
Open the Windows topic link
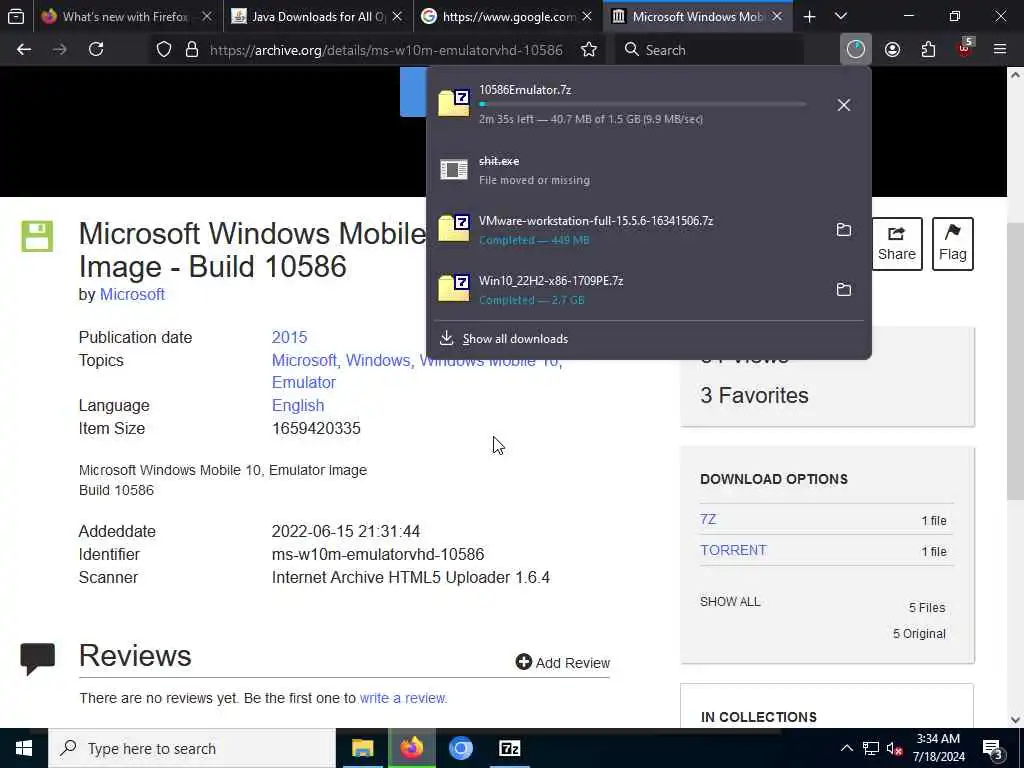coord(378,360)
